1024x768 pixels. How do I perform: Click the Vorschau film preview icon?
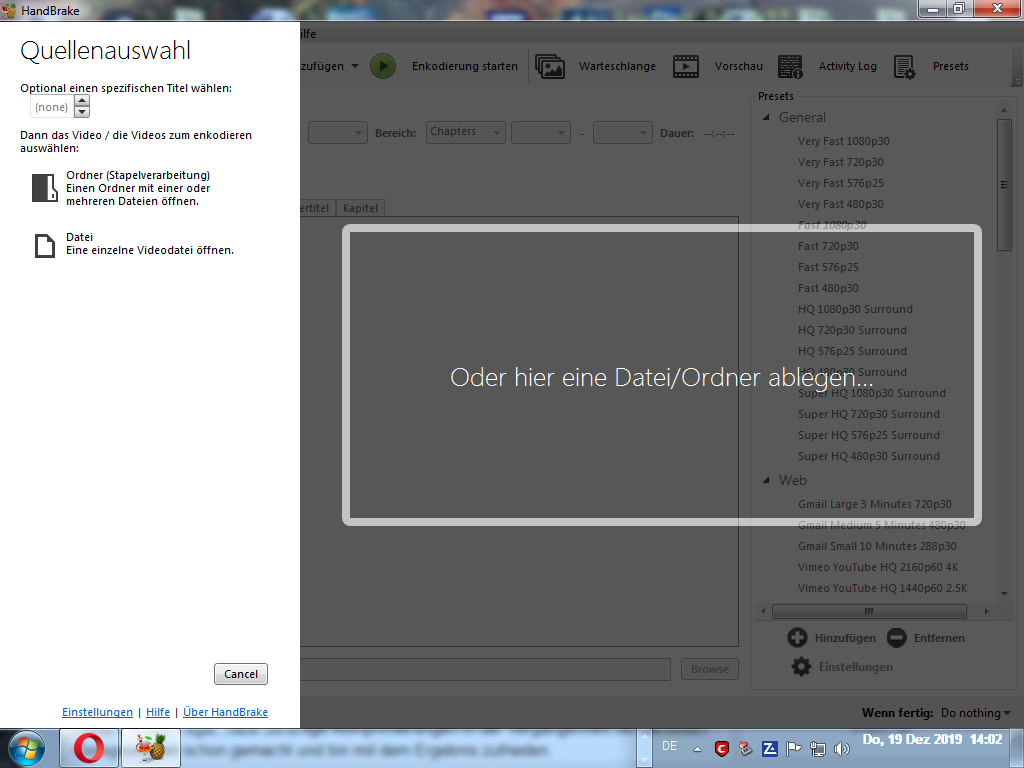click(686, 66)
